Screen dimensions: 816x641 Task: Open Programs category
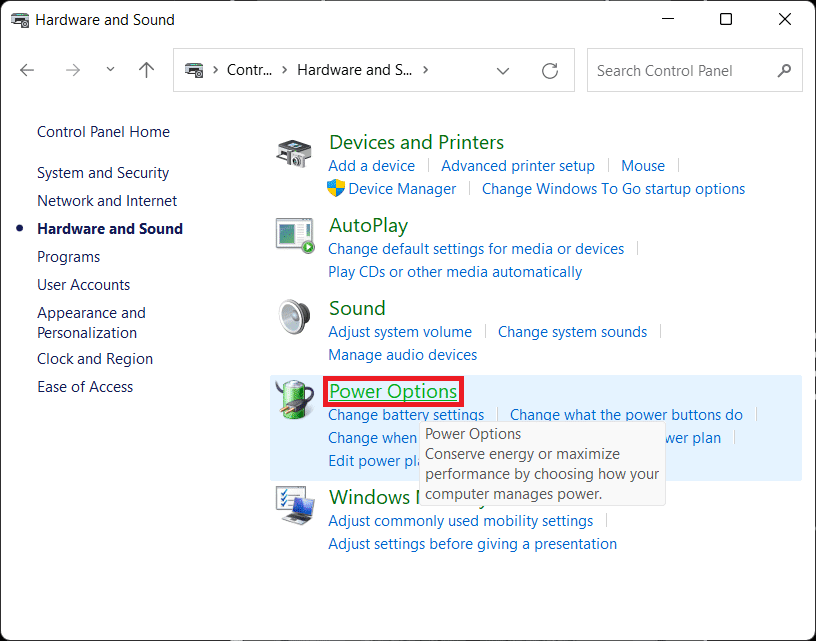(x=69, y=257)
